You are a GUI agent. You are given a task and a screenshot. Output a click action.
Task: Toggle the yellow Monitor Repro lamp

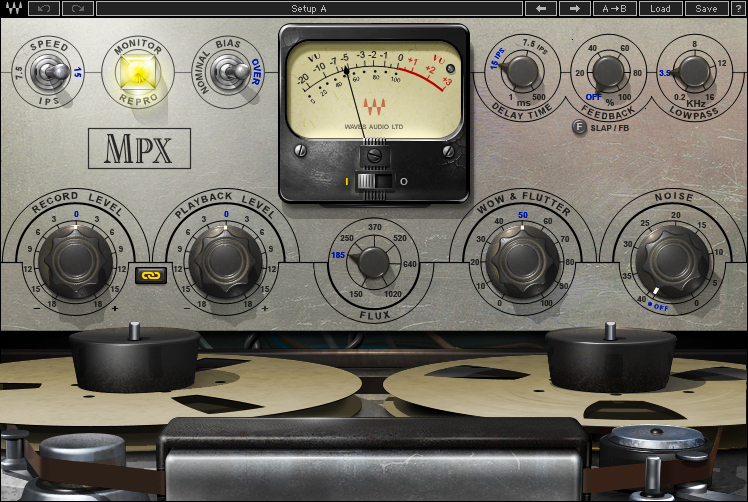pos(138,72)
